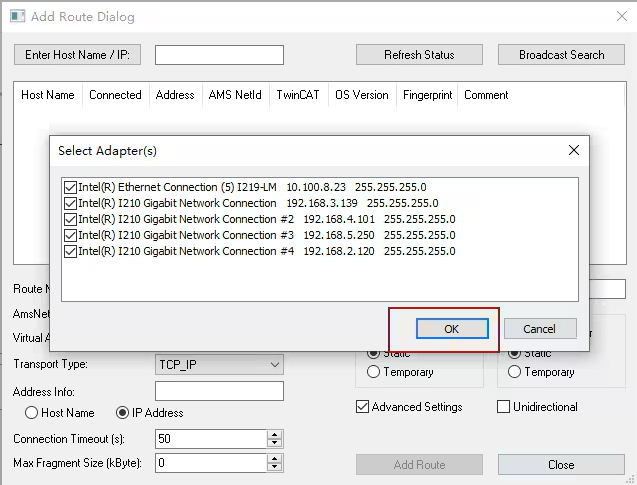This screenshot has height=485, width=637.
Task: Click the Address Info input field
Action: click(219, 391)
